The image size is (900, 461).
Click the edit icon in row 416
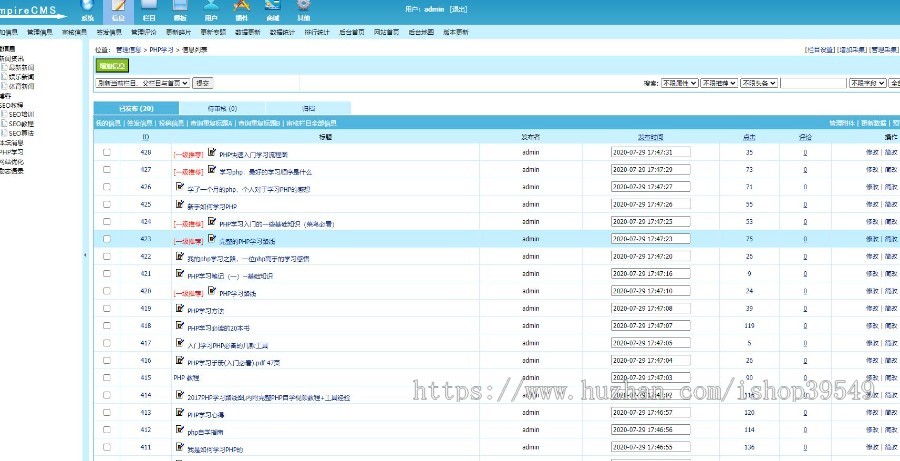(180, 360)
